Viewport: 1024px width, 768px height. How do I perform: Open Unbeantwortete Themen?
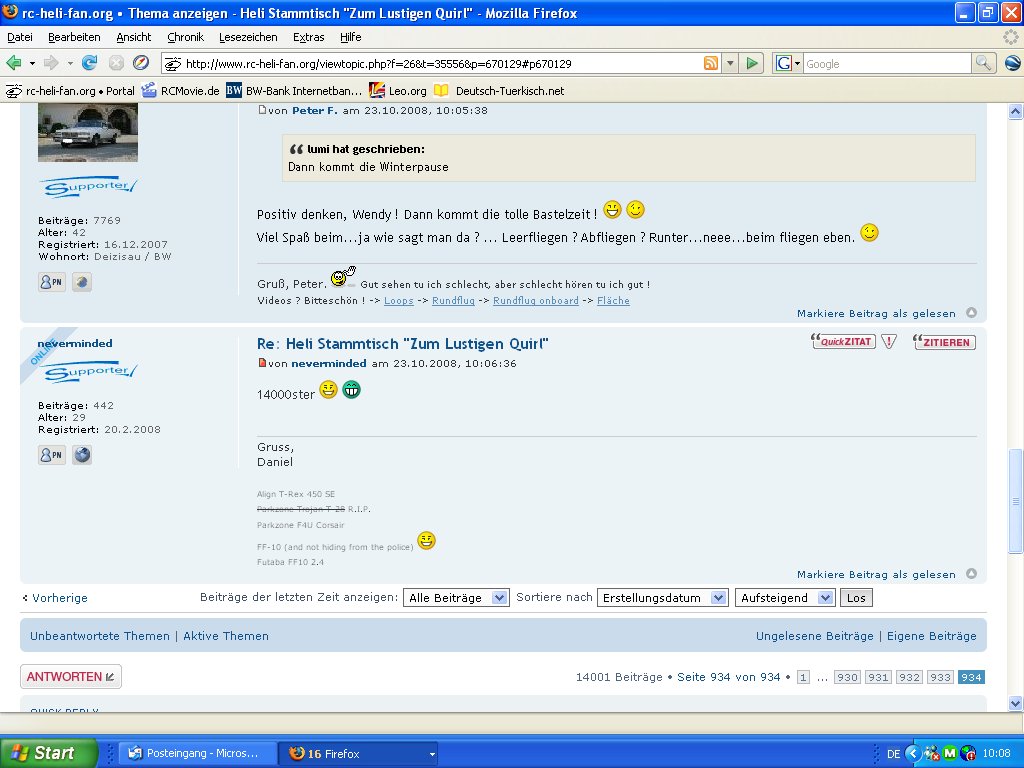tap(100, 636)
